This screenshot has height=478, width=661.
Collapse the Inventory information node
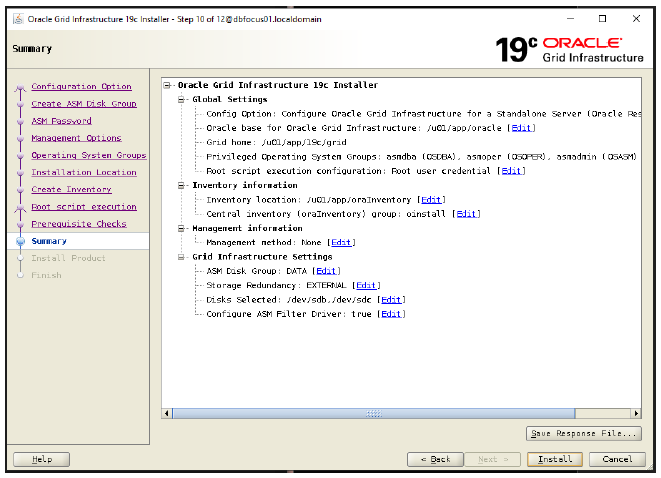point(181,185)
